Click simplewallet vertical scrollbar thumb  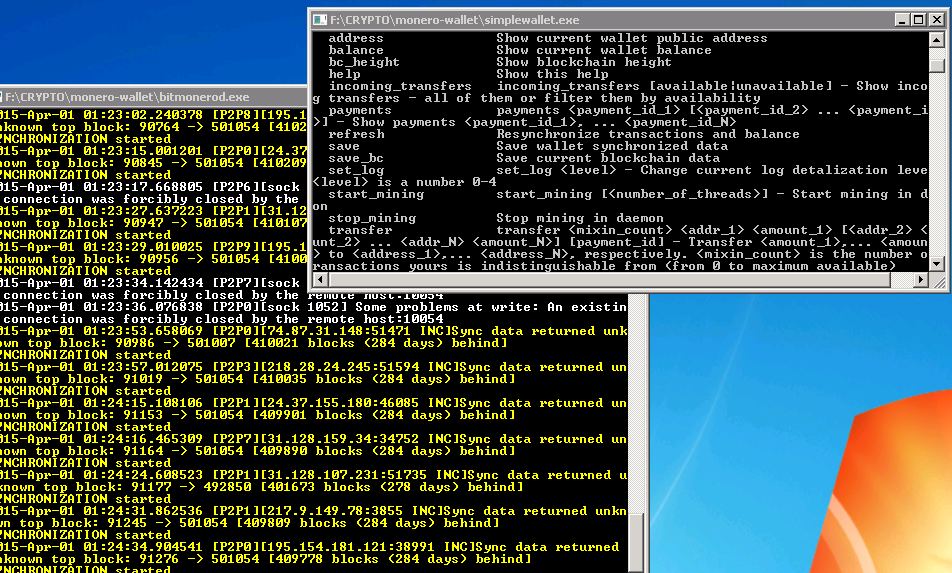[937, 64]
